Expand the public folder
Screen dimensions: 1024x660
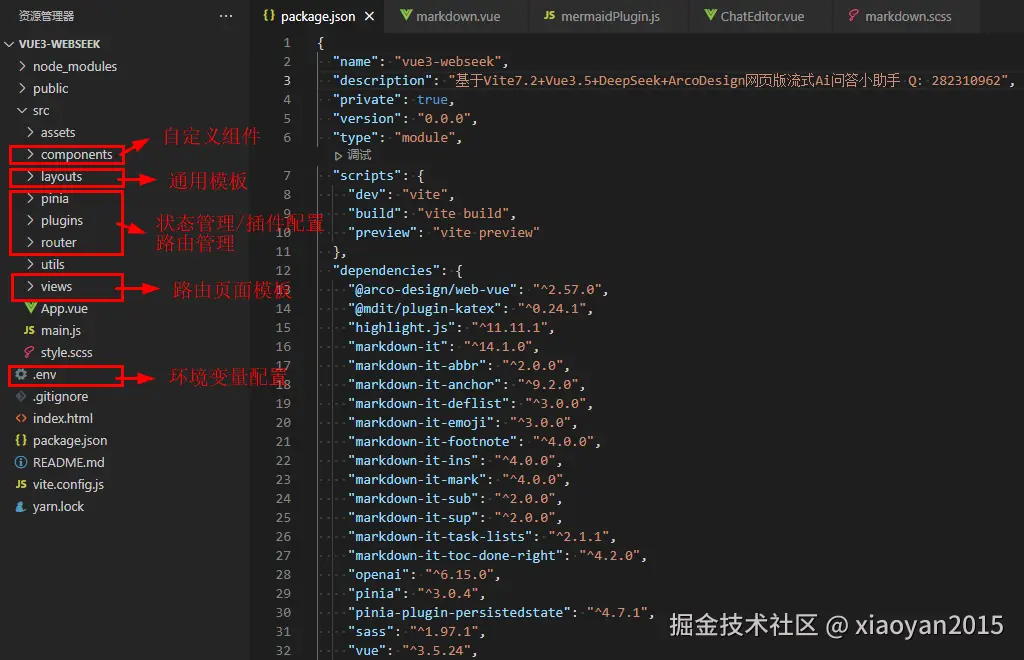point(22,88)
